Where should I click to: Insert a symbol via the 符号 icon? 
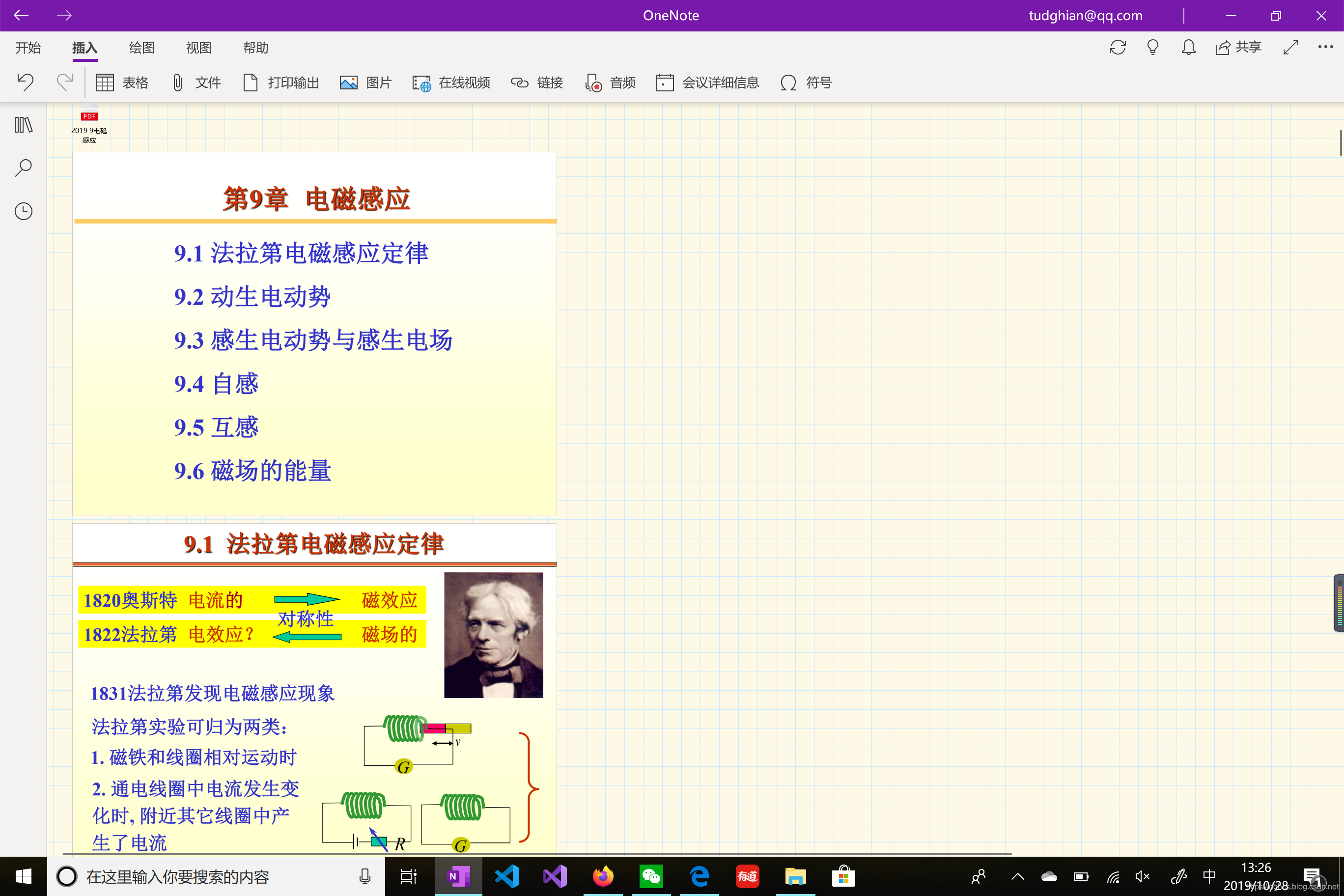tap(805, 83)
